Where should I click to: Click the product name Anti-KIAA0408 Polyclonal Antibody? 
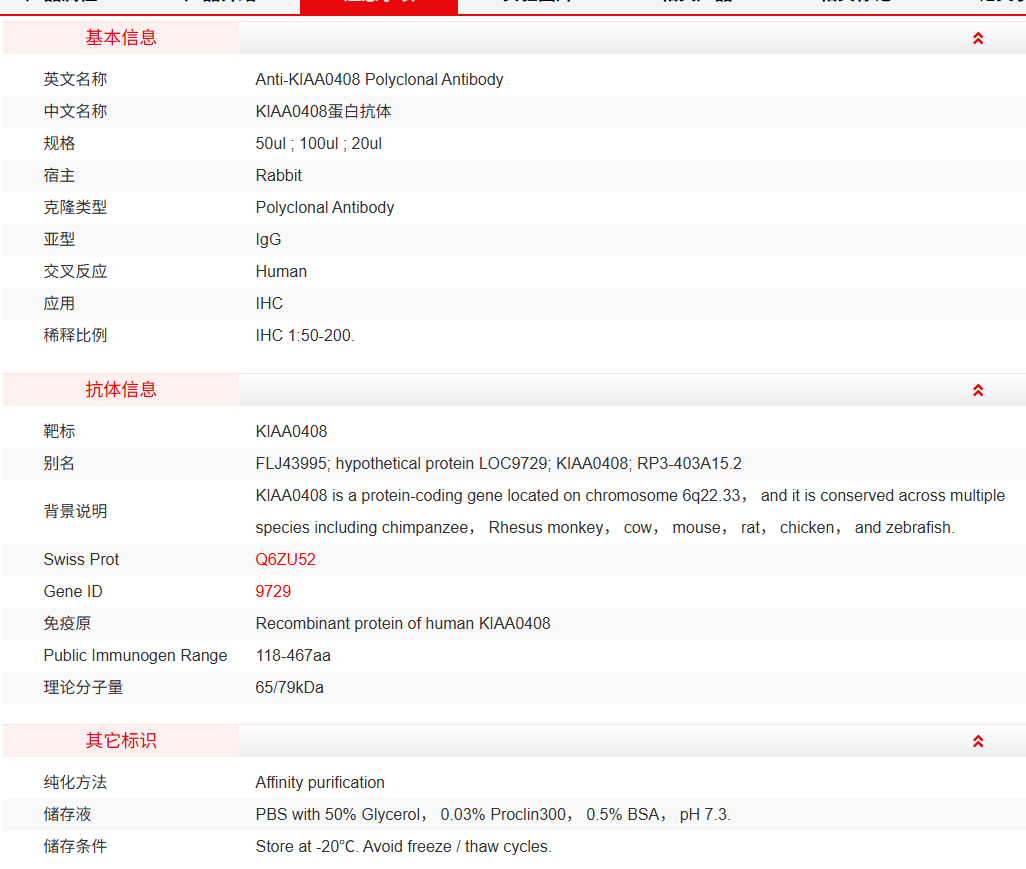(379, 80)
